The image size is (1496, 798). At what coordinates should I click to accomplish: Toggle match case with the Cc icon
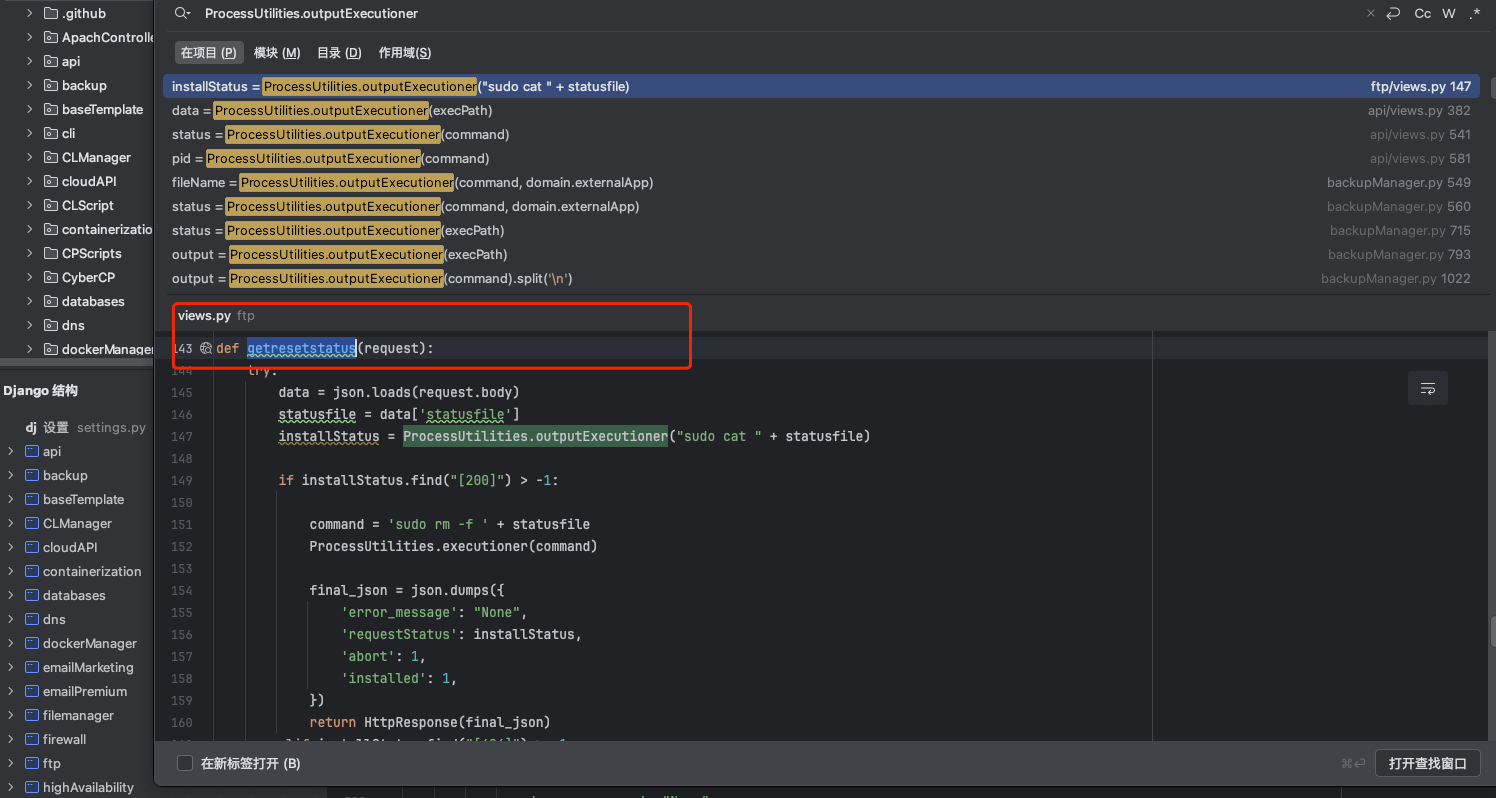[x=1422, y=13]
